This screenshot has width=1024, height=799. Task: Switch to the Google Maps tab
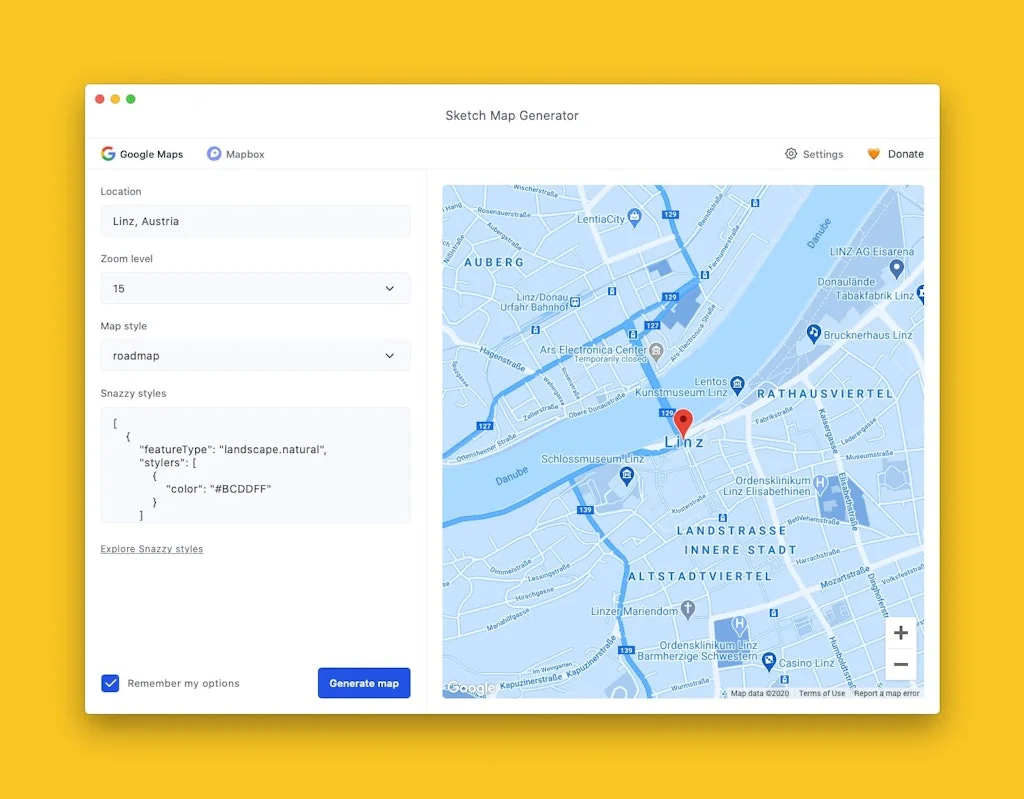142,154
